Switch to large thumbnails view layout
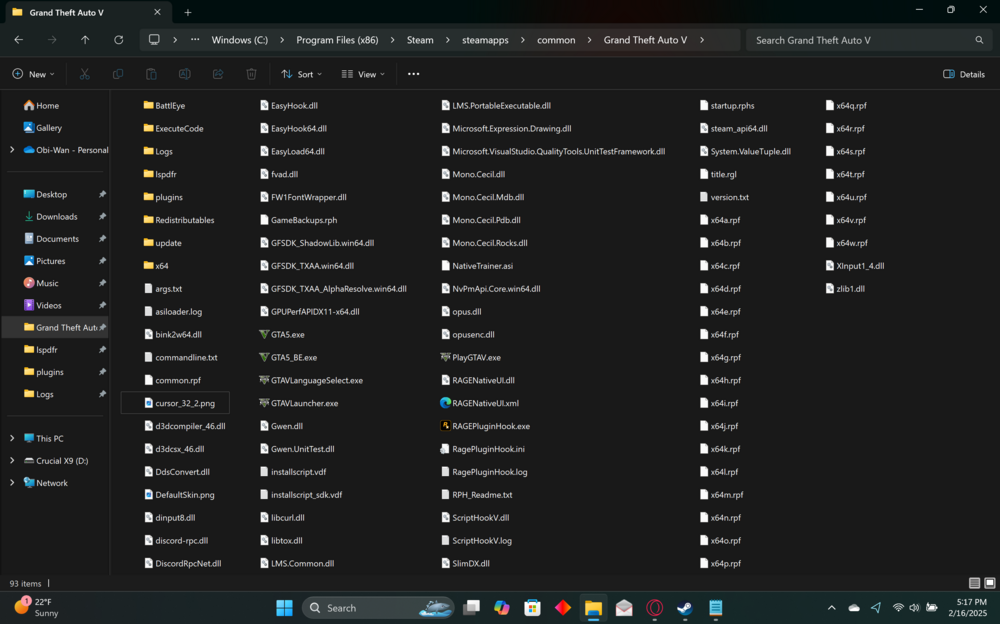1000x624 pixels. [990, 583]
